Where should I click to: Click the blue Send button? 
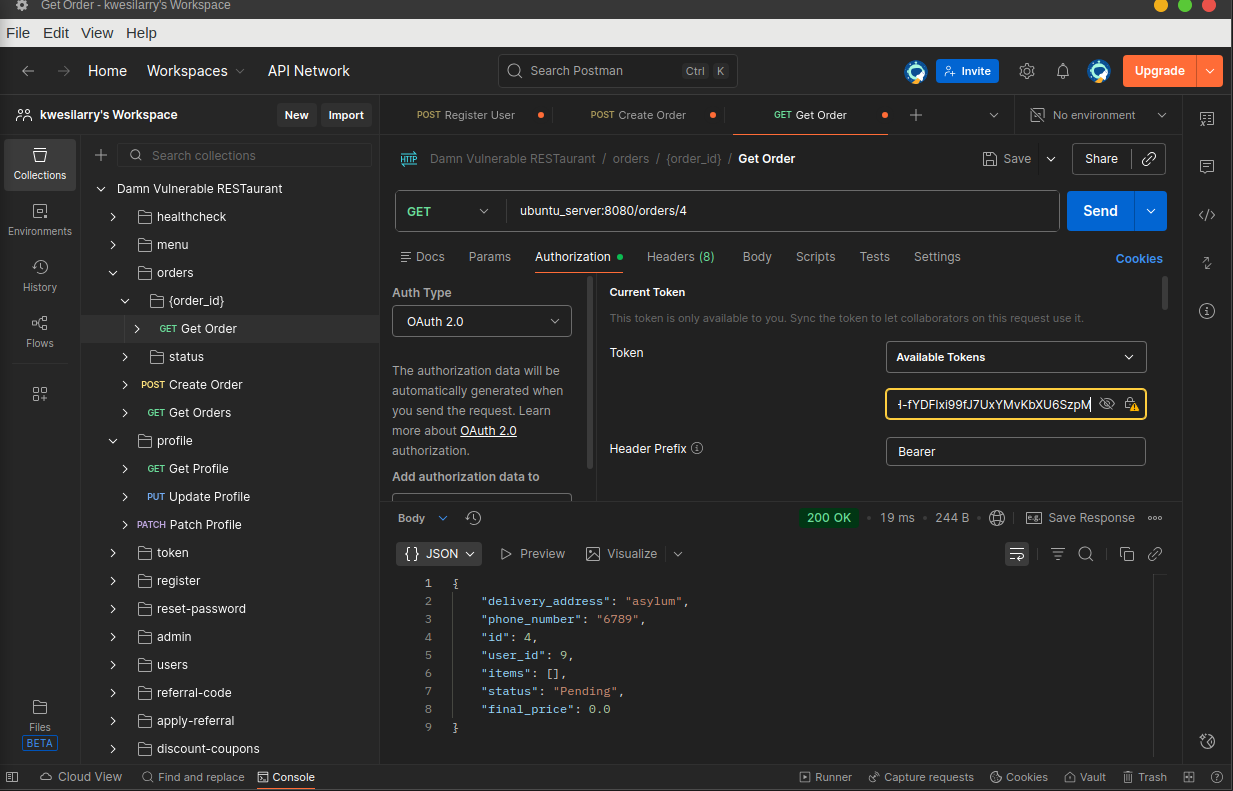coord(1099,211)
